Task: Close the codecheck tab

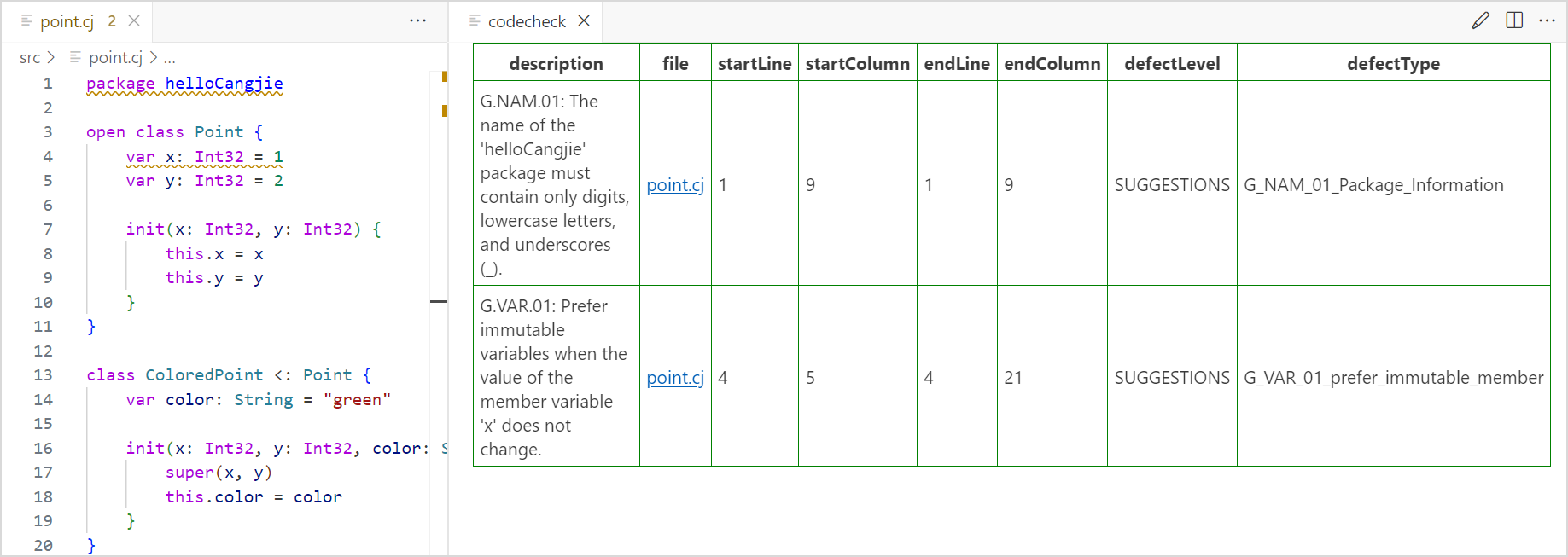Action: point(584,20)
